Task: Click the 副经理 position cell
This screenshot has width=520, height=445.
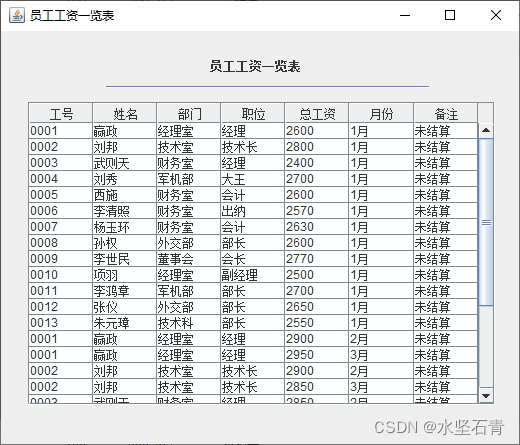Action: (253, 275)
